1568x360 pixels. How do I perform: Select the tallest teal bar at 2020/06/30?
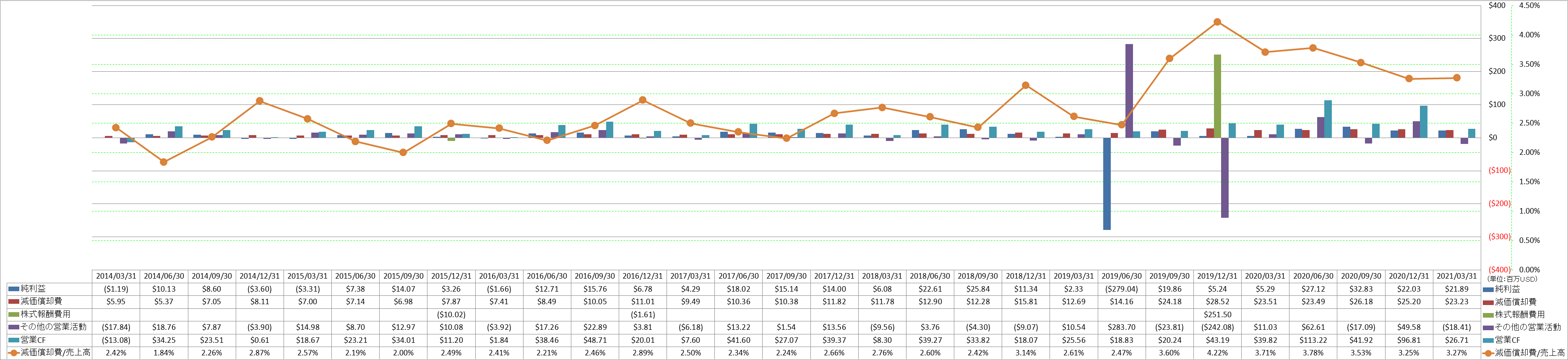pyautogui.click(x=1328, y=119)
